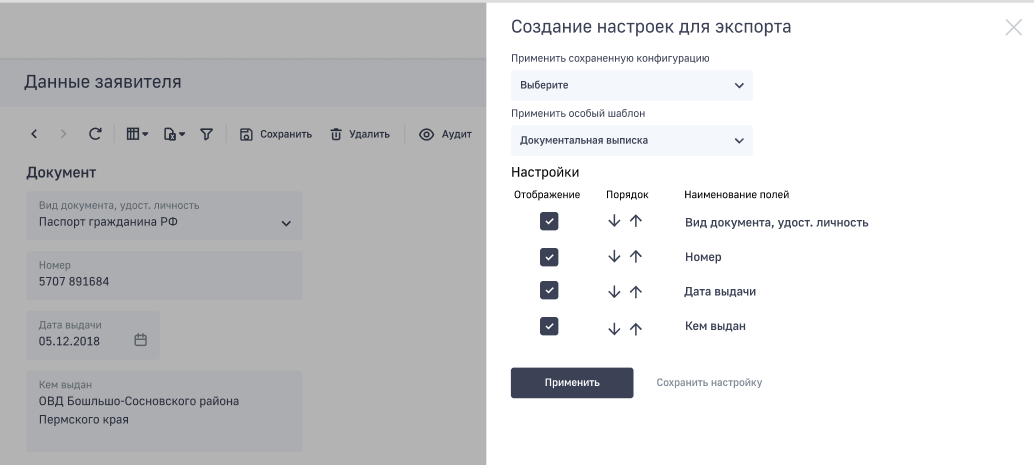
Task: Open the saved configuration Выберите dropdown
Action: [632, 85]
